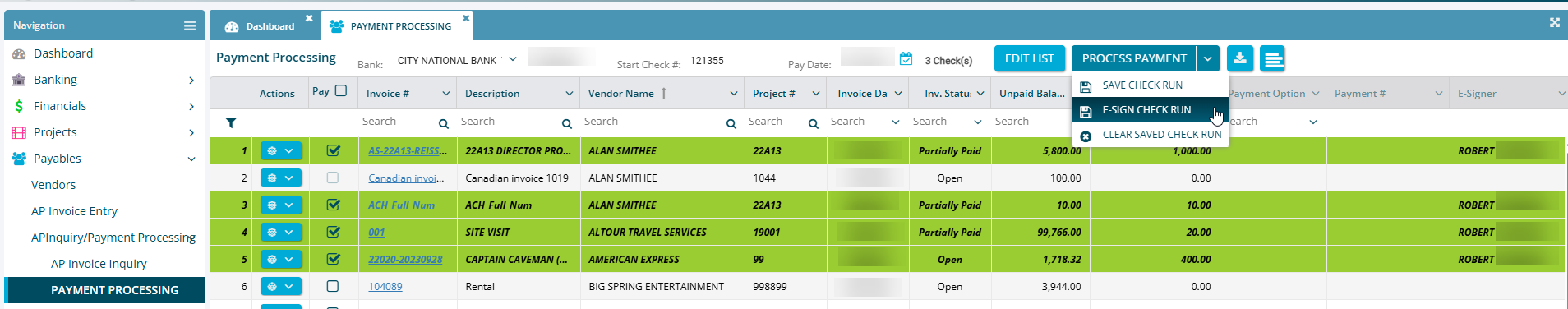Choose E-SIGN CHECK RUN from menu
Viewport: 1568px width, 309px height.
tap(1150, 110)
